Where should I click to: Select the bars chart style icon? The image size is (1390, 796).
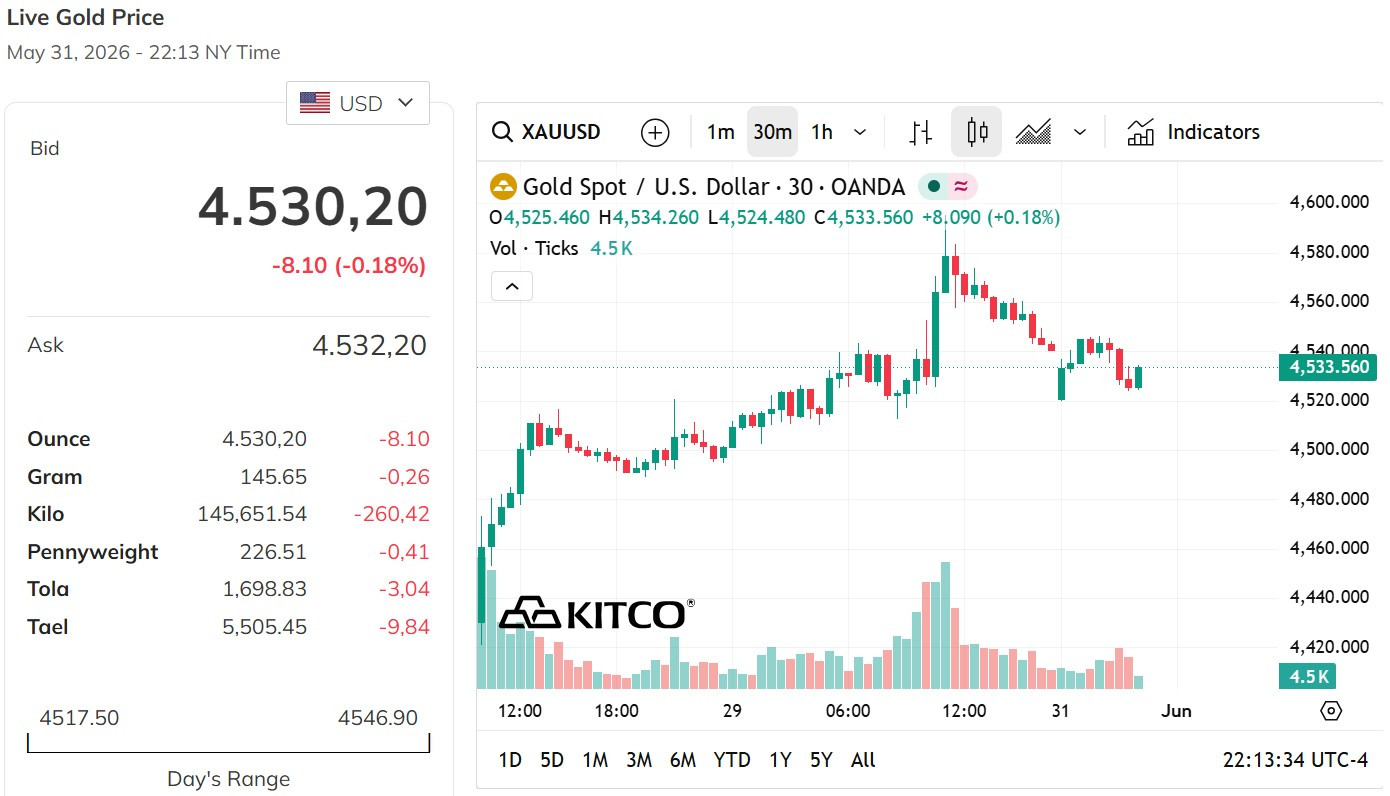click(x=921, y=132)
